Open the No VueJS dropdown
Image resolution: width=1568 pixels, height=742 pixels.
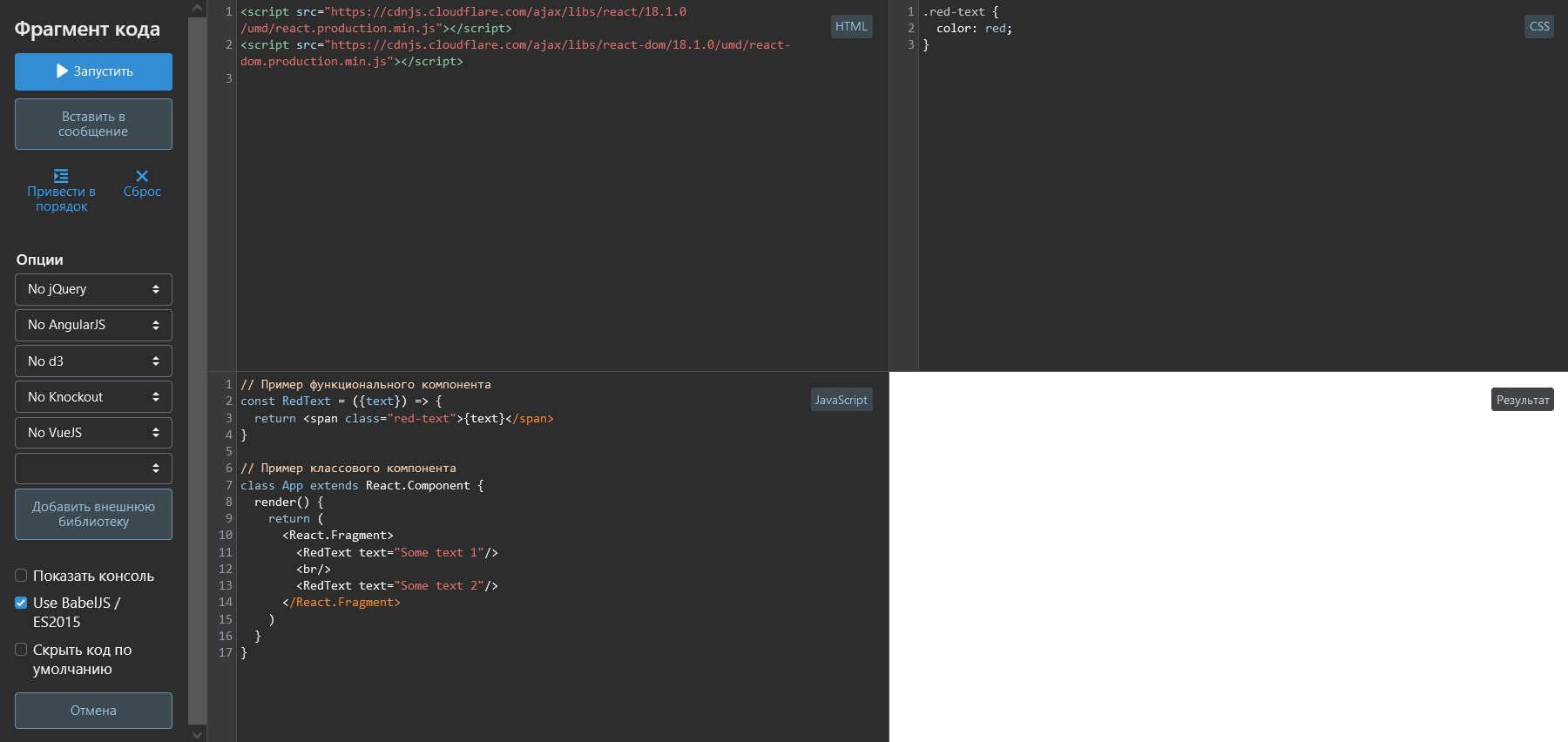click(93, 432)
